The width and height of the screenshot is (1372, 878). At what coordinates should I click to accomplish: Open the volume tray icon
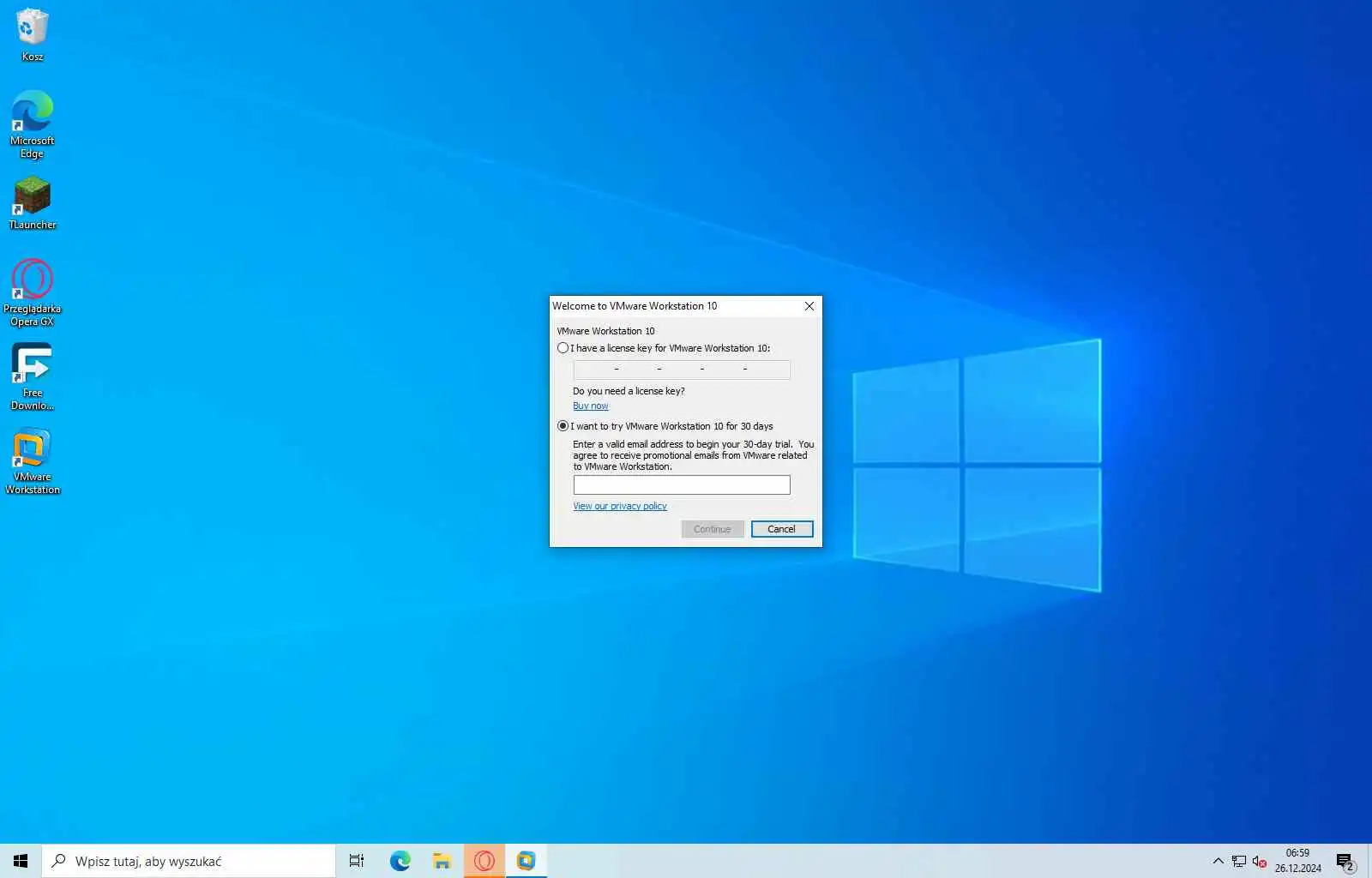pos(1259,861)
